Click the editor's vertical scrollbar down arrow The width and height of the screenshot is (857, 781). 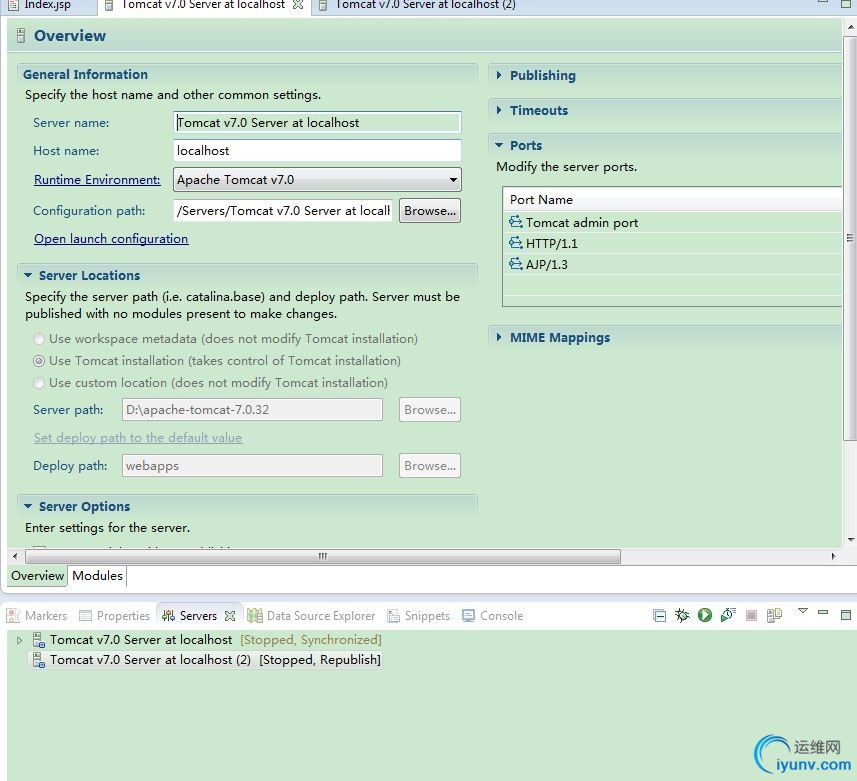(850, 540)
